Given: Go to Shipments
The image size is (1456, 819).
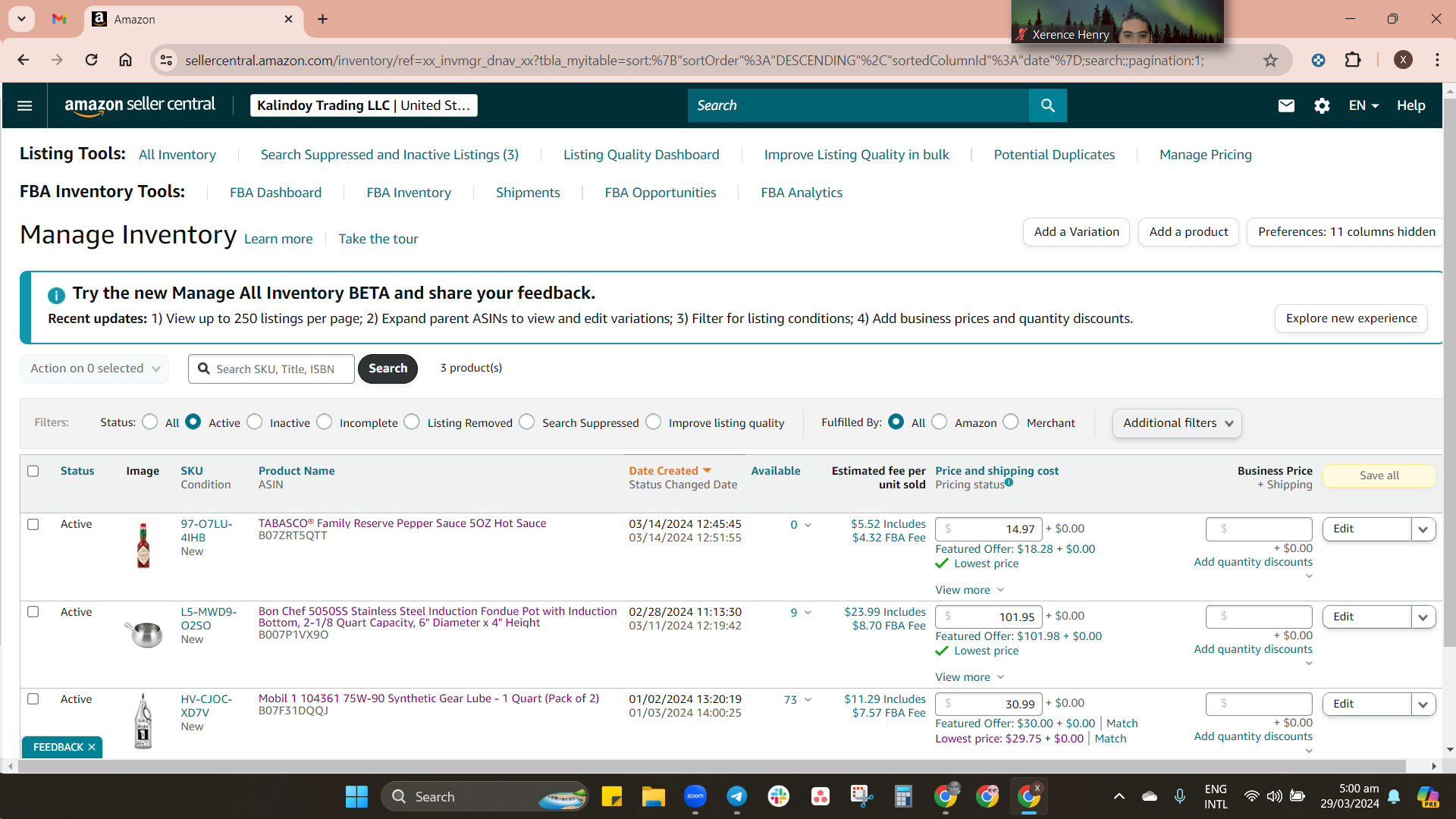Looking at the screenshot, I should click(528, 193).
